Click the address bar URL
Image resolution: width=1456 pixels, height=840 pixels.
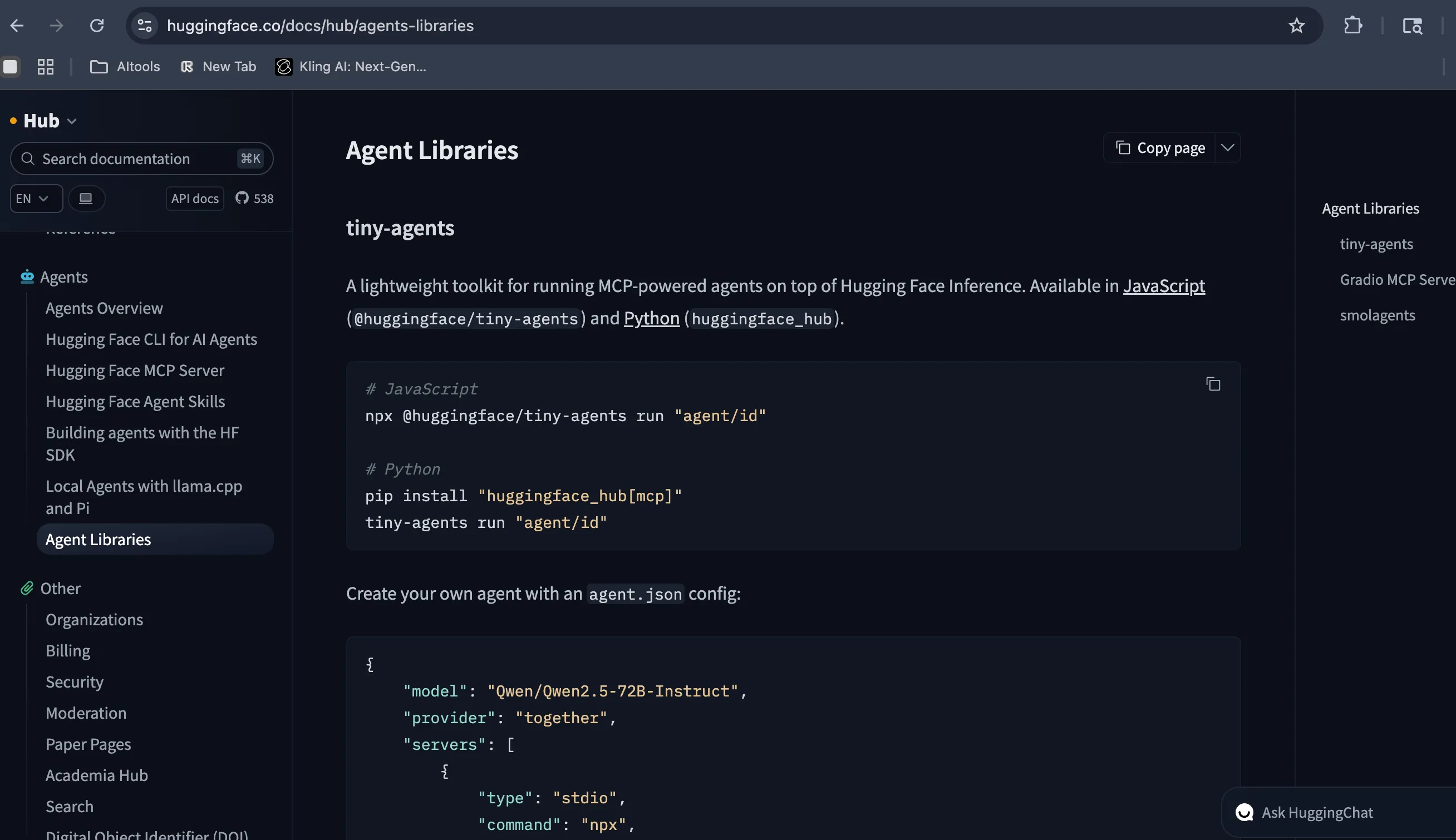(x=319, y=26)
